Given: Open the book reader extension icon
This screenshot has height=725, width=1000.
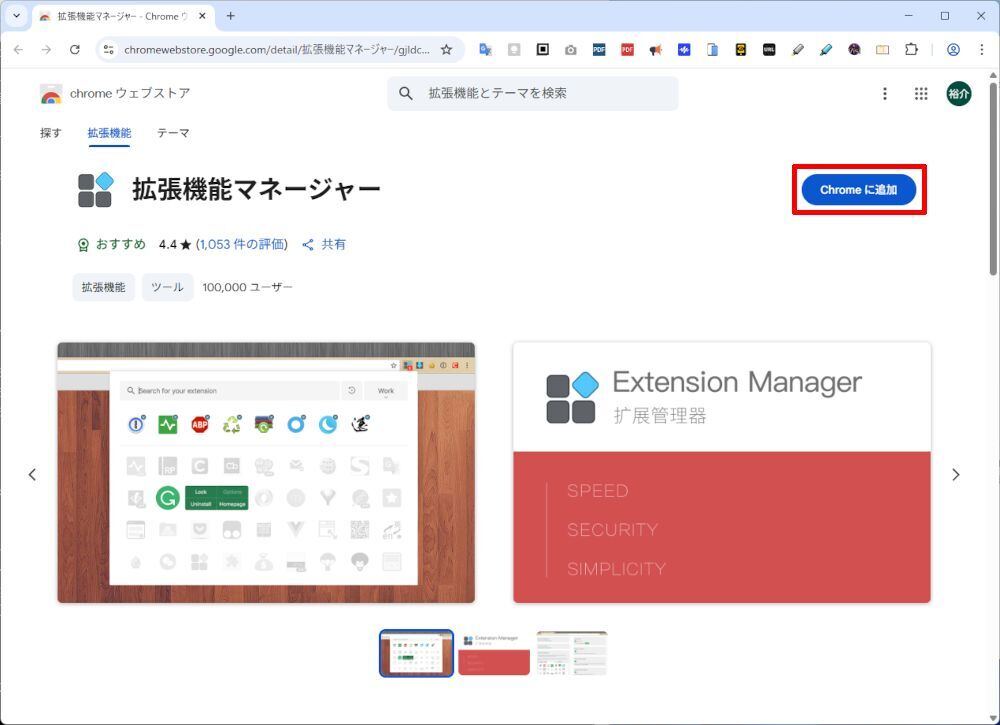Looking at the screenshot, I should coord(883,50).
